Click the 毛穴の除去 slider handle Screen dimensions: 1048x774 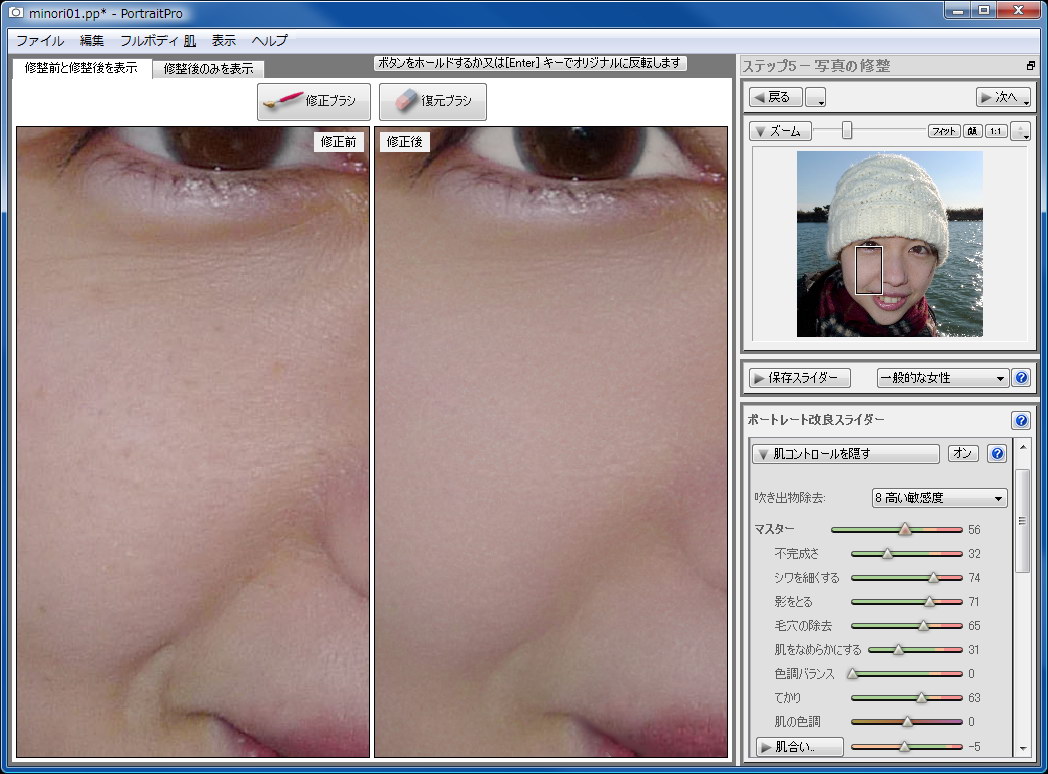click(x=923, y=626)
